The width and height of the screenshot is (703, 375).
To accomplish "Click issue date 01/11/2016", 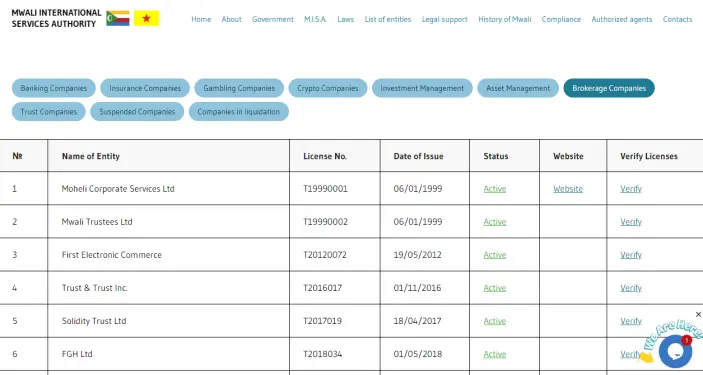I will point(417,288).
